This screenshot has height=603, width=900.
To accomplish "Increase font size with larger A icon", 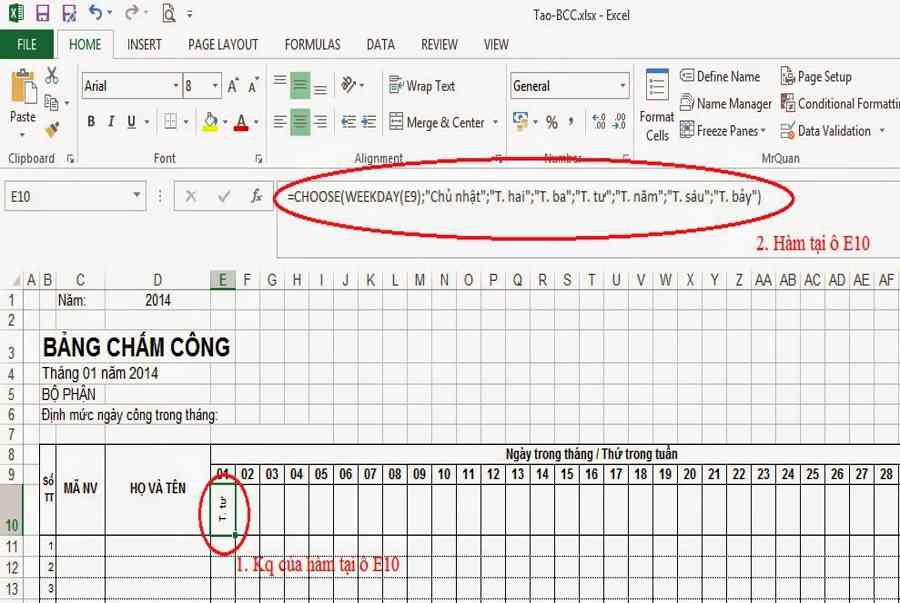I will [x=232, y=86].
